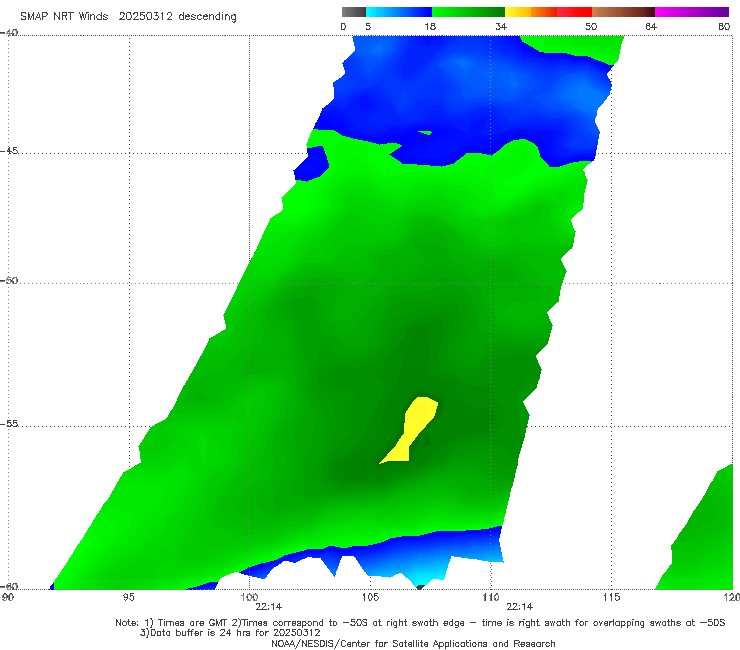This screenshot has height=650, width=740.
Task: Click the color bar label '34'
Action: coord(501,26)
